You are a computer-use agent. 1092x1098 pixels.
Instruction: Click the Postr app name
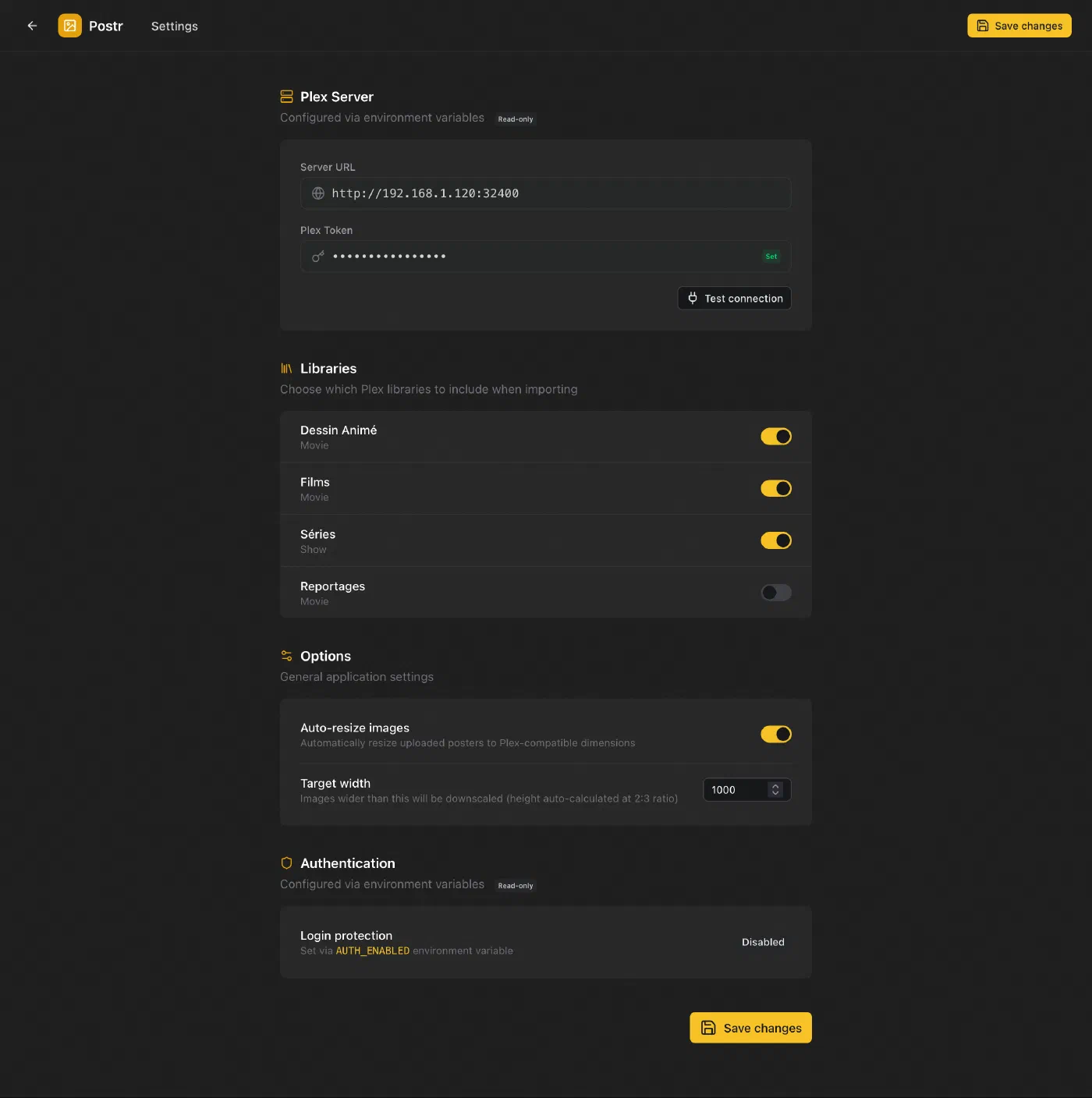[x=106, y=26]
